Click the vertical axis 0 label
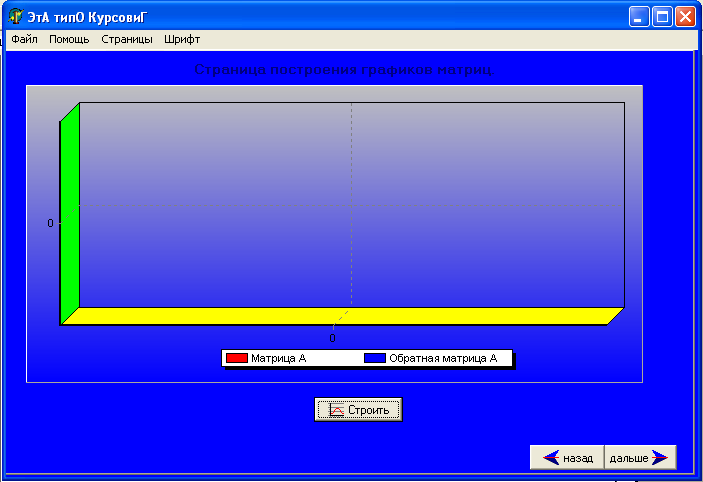This screenshot has width=703, height=482. (x=50, y=223)
